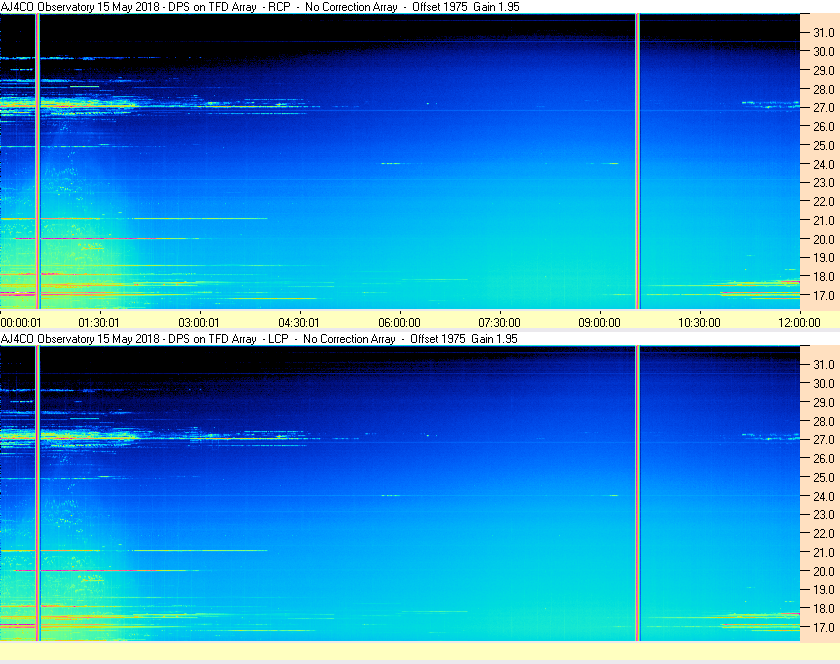
Task: Pick 21.0 frequency label in LCP panel
Action: [824, 552]
